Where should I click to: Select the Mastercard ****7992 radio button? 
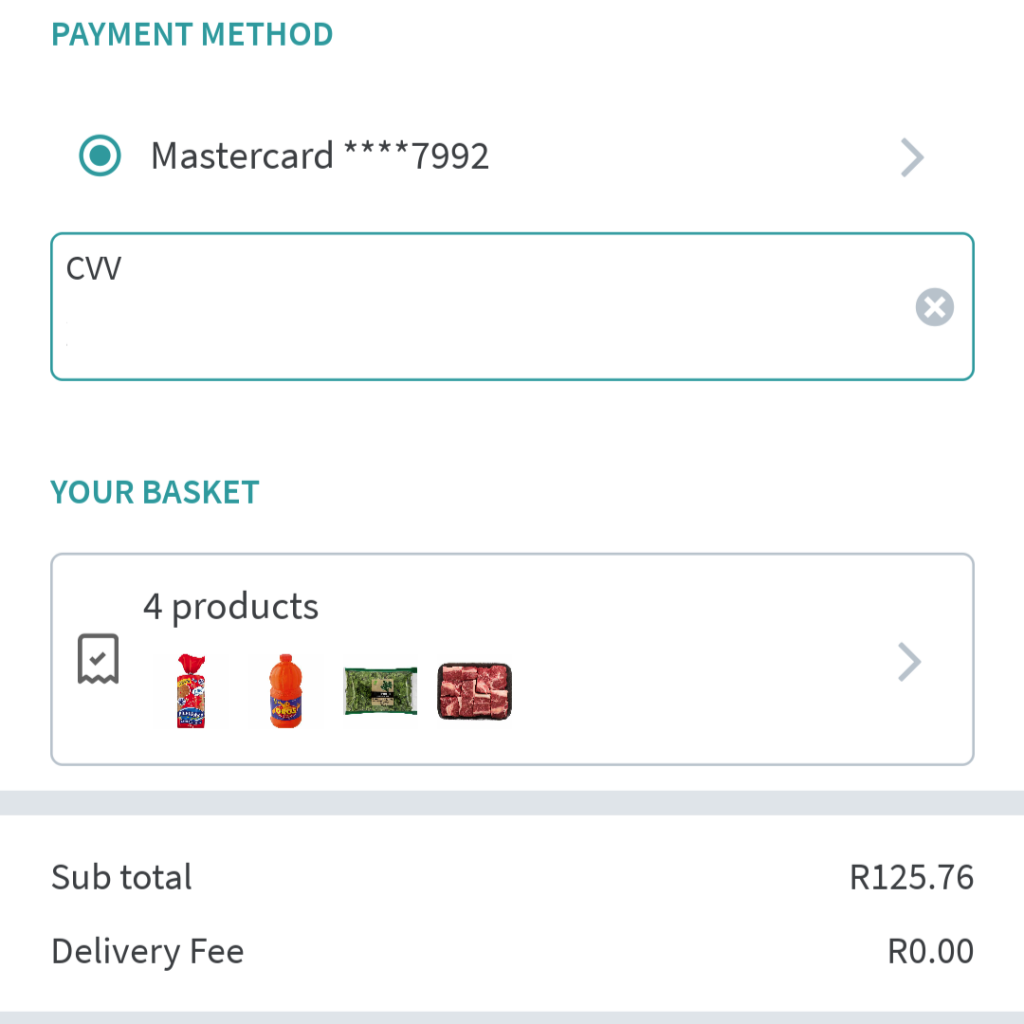pos(100,156)
